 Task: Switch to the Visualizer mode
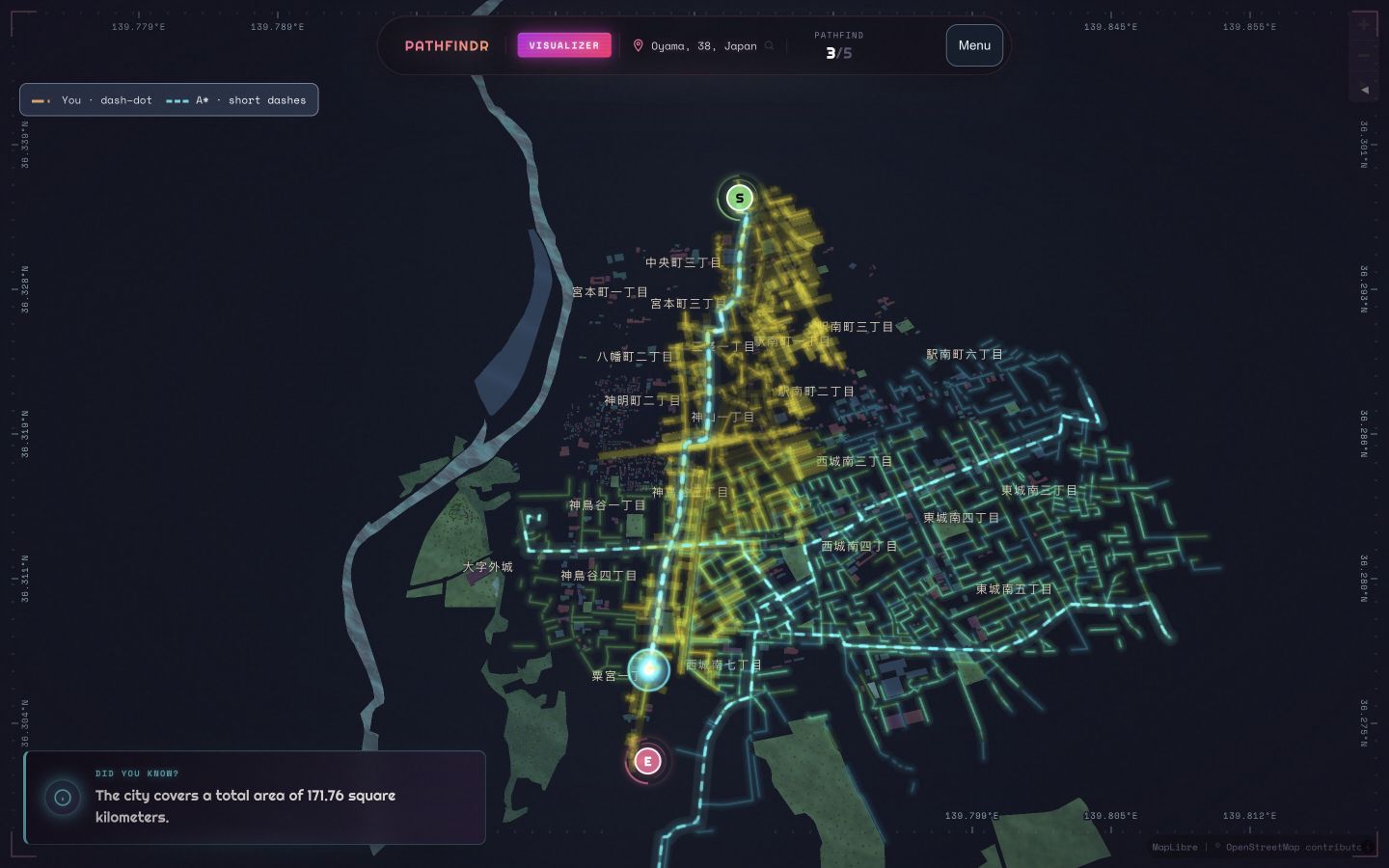564,45
